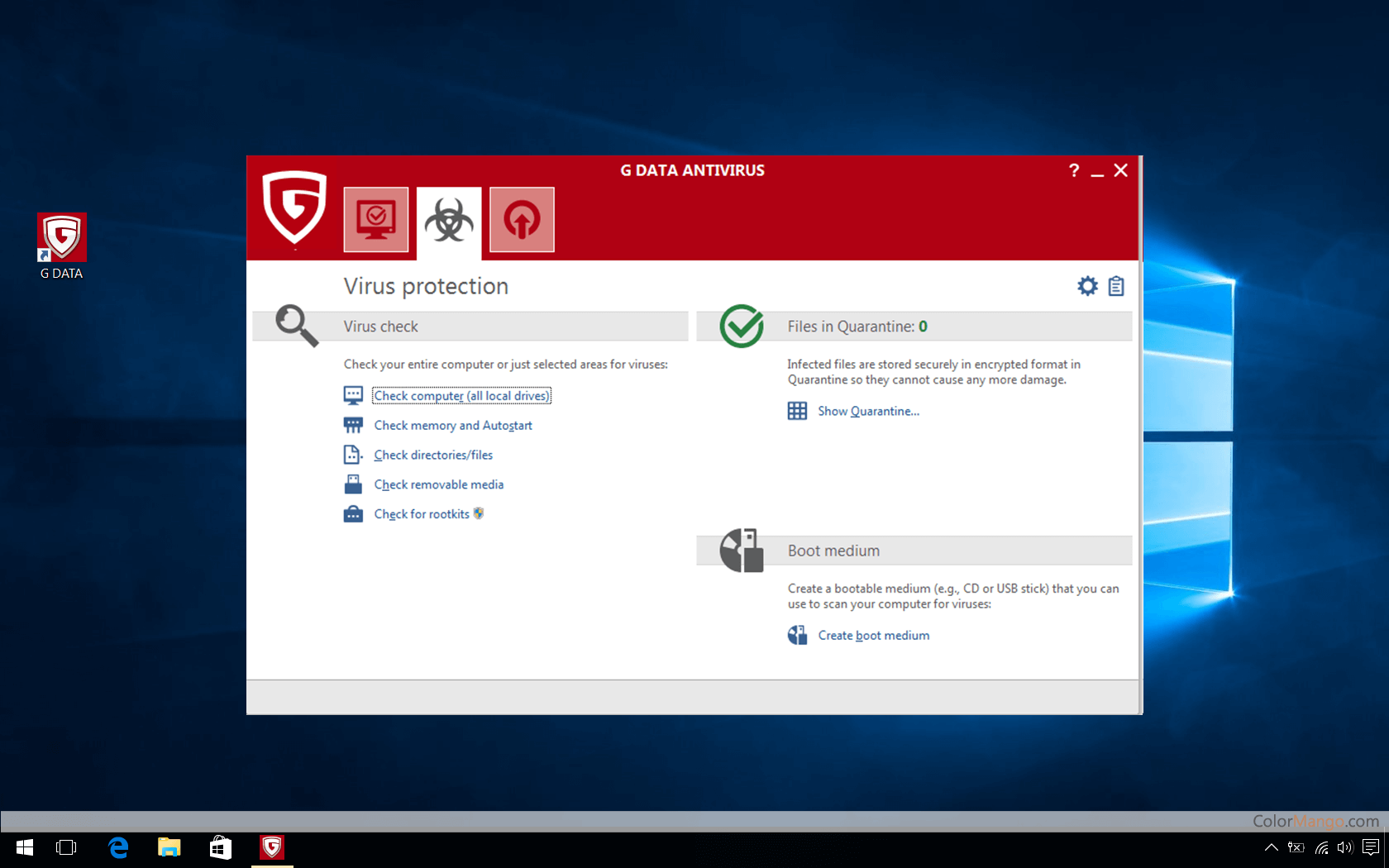
Task: Click Create boot medium link
Action: 873,635
